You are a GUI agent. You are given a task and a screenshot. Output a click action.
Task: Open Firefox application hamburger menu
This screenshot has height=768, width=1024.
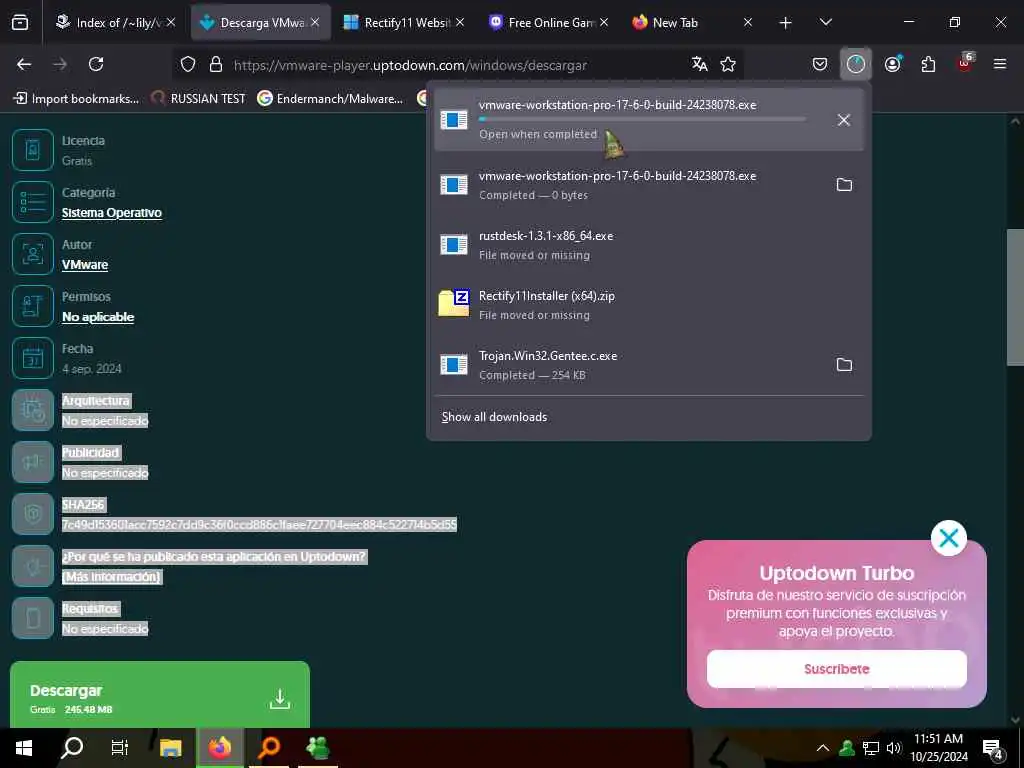pyautogui.click(x=1000, y=64)
